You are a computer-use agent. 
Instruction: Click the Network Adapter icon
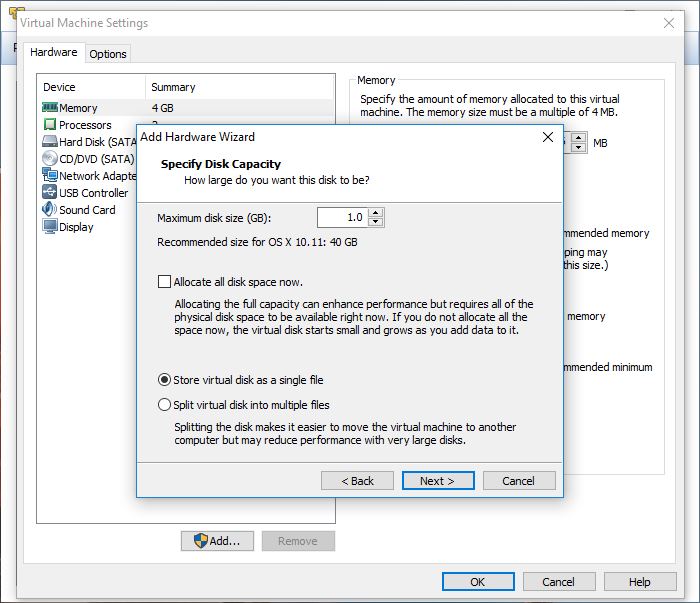pos(50,175)
